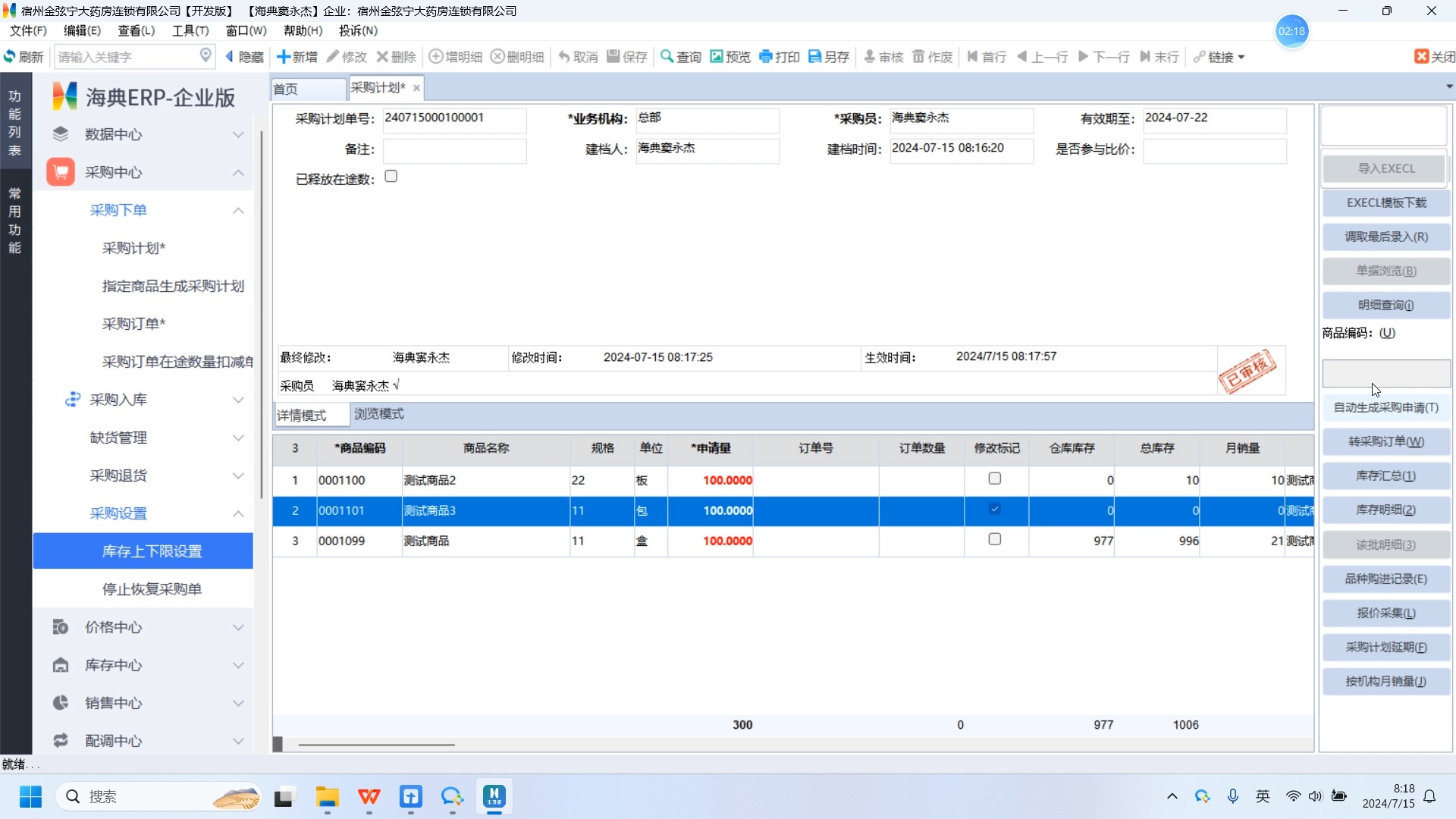Click the EXECL模板下载 button
The width and height of the screenshot is (1456, 819).
(x=1385, y=202)
